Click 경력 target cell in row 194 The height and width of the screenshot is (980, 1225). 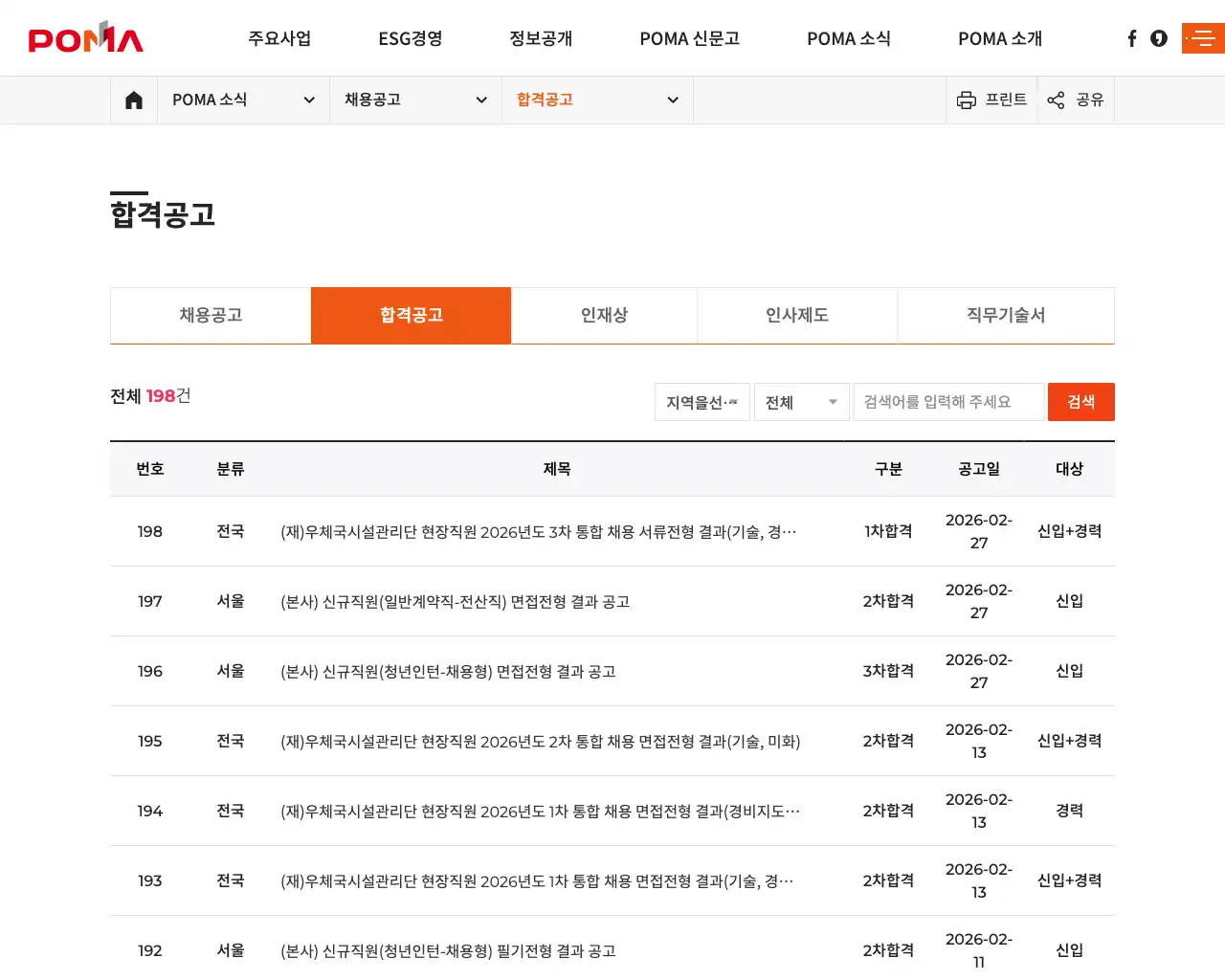click(x=1069, y=811)
